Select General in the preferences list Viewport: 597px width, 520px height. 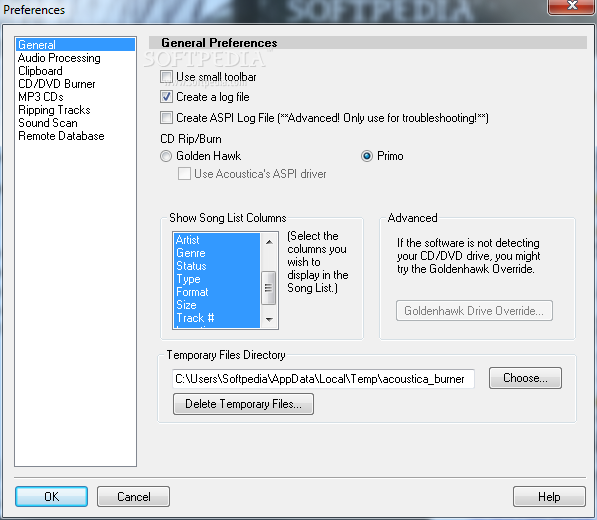(75, 45)
